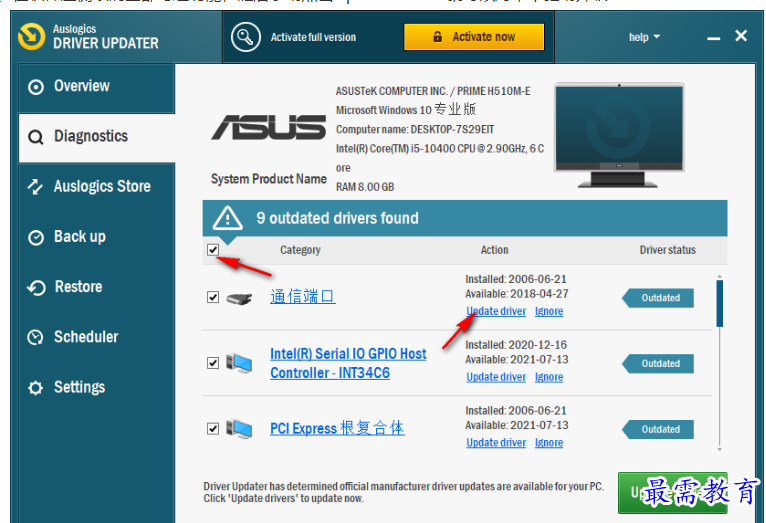Click the Settings gear icon
Image resolution: width=766 pixels, height=523 pixels.
coord(35,388)
